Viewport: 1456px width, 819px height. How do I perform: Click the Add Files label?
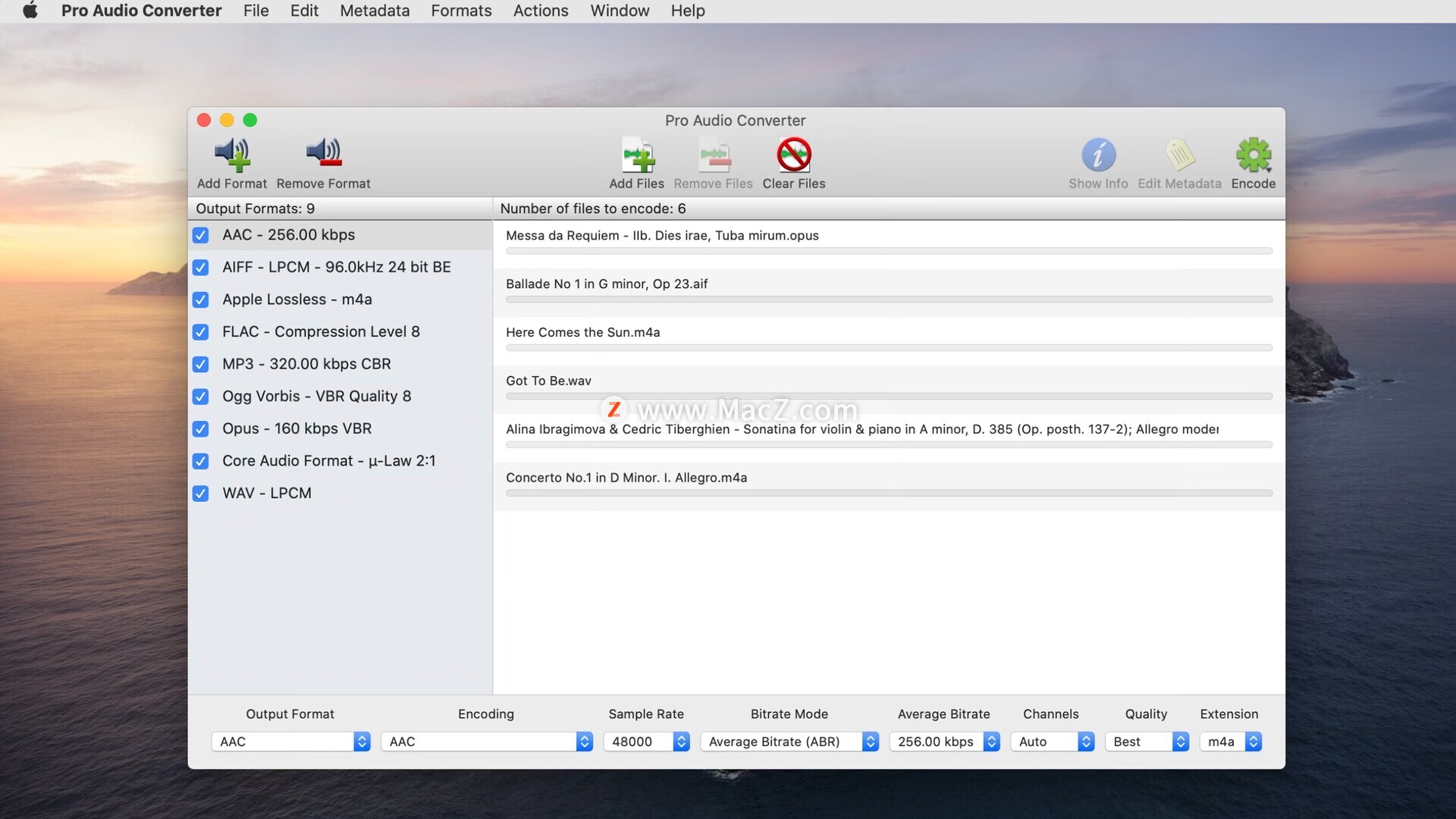637,184
